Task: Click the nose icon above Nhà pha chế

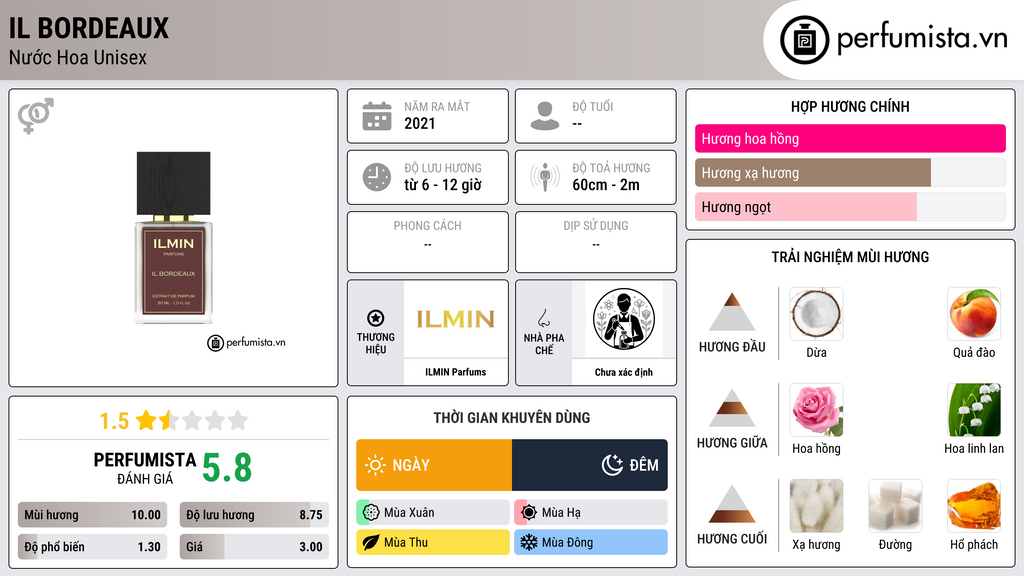Action: click(x=543, y=318)
